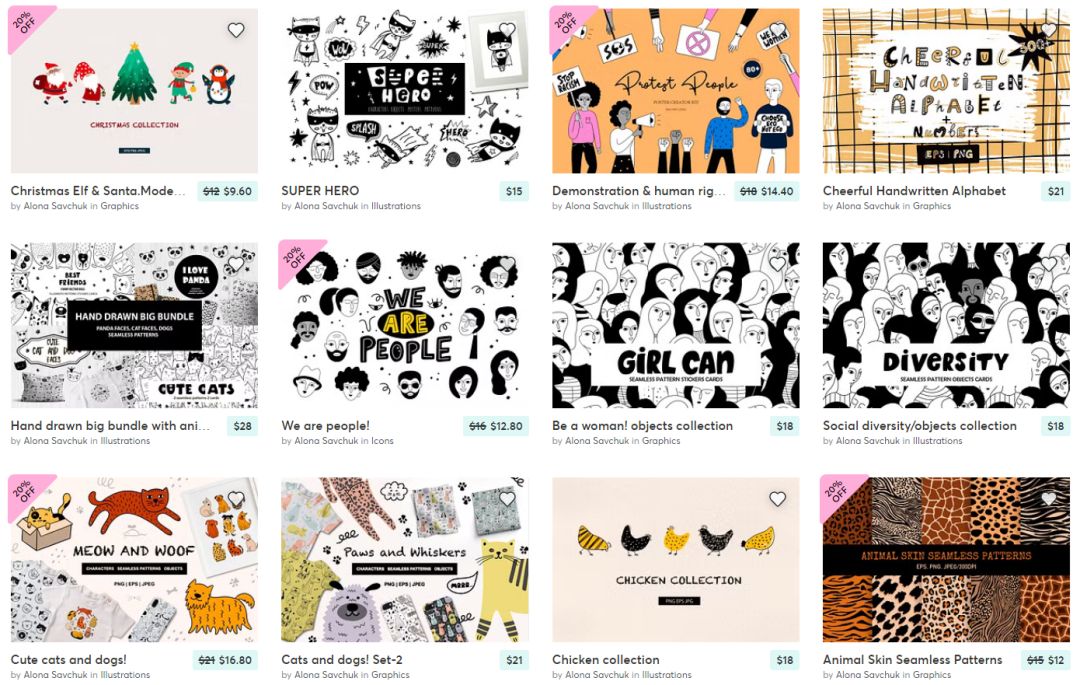Click the $28 price tag on big bundle

242,426
